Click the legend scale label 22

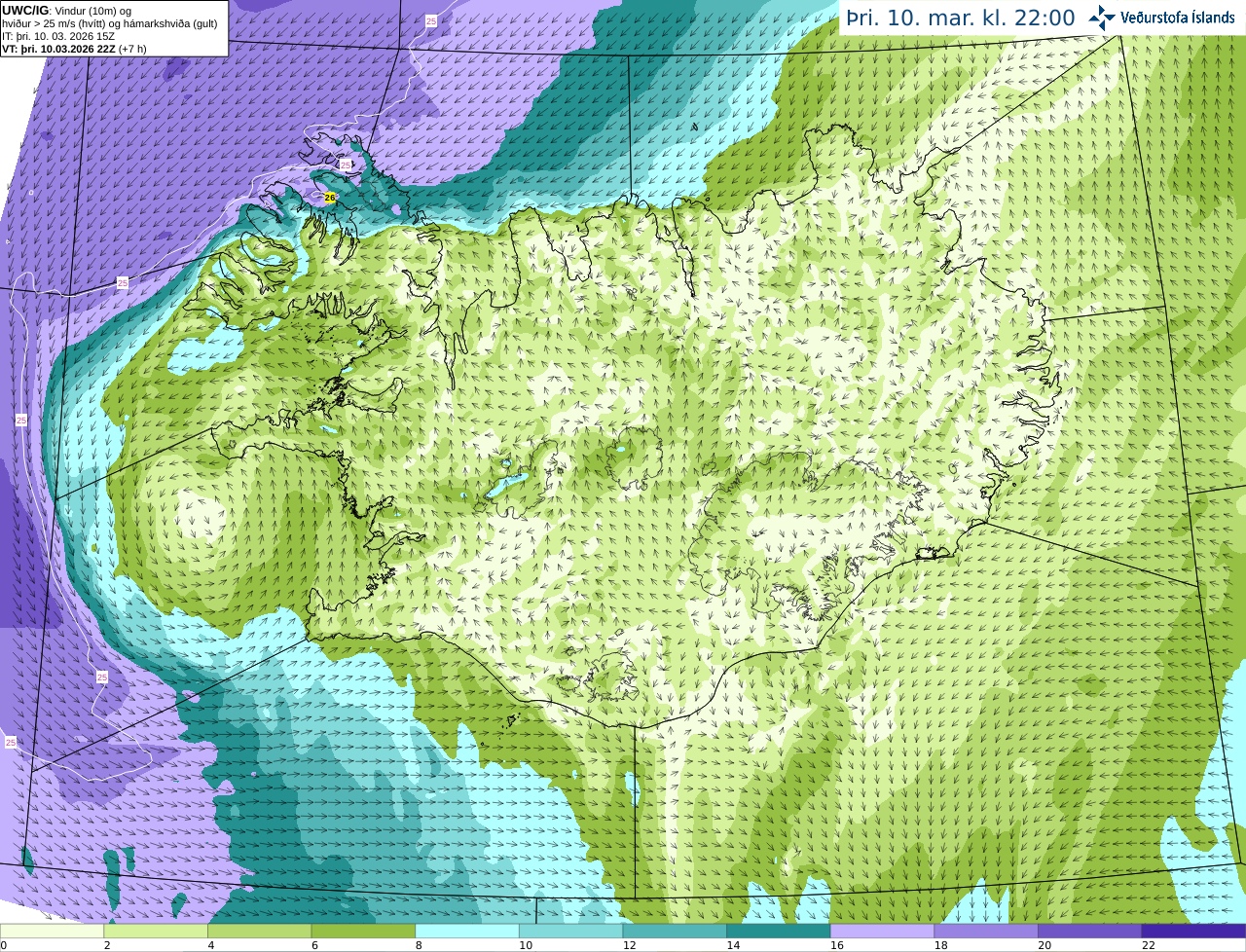click(1149, 945)
